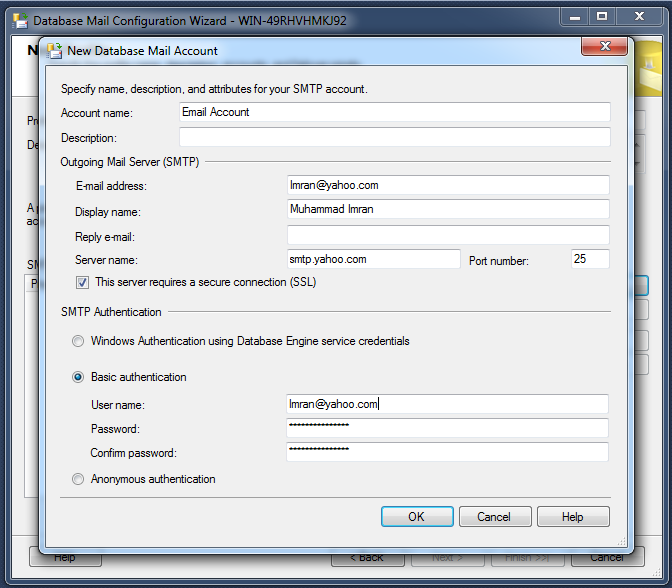Focus the Description input box

(x=394, y=137)
